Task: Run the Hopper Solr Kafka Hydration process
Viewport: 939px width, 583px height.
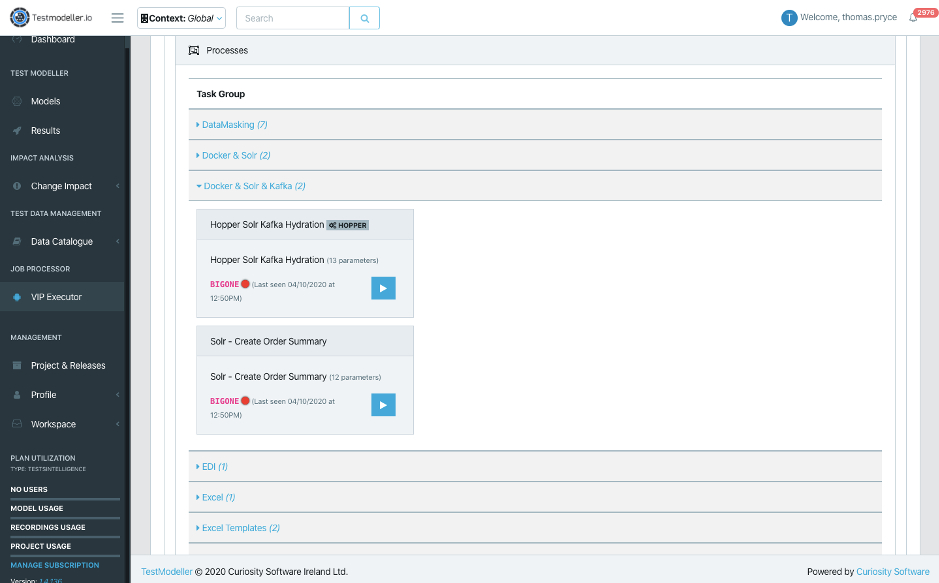Action: [x=383, y=288]
